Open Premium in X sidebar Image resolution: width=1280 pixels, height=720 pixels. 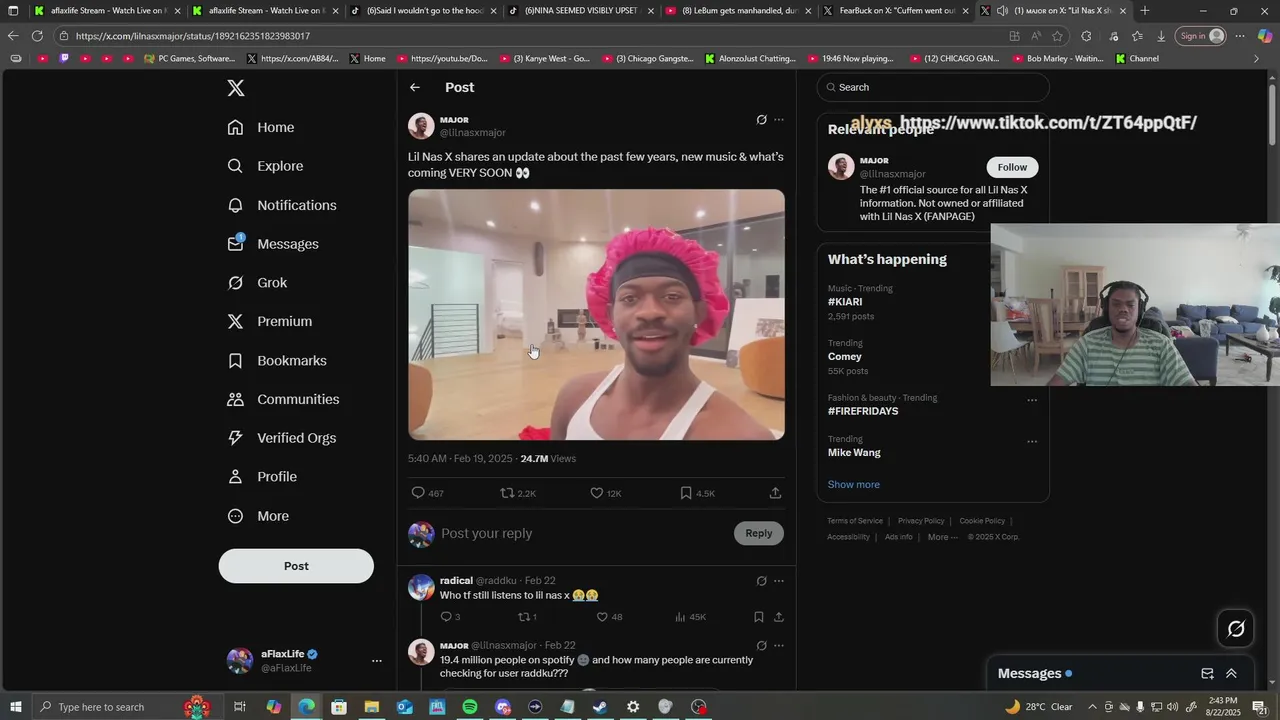[270, 321]
